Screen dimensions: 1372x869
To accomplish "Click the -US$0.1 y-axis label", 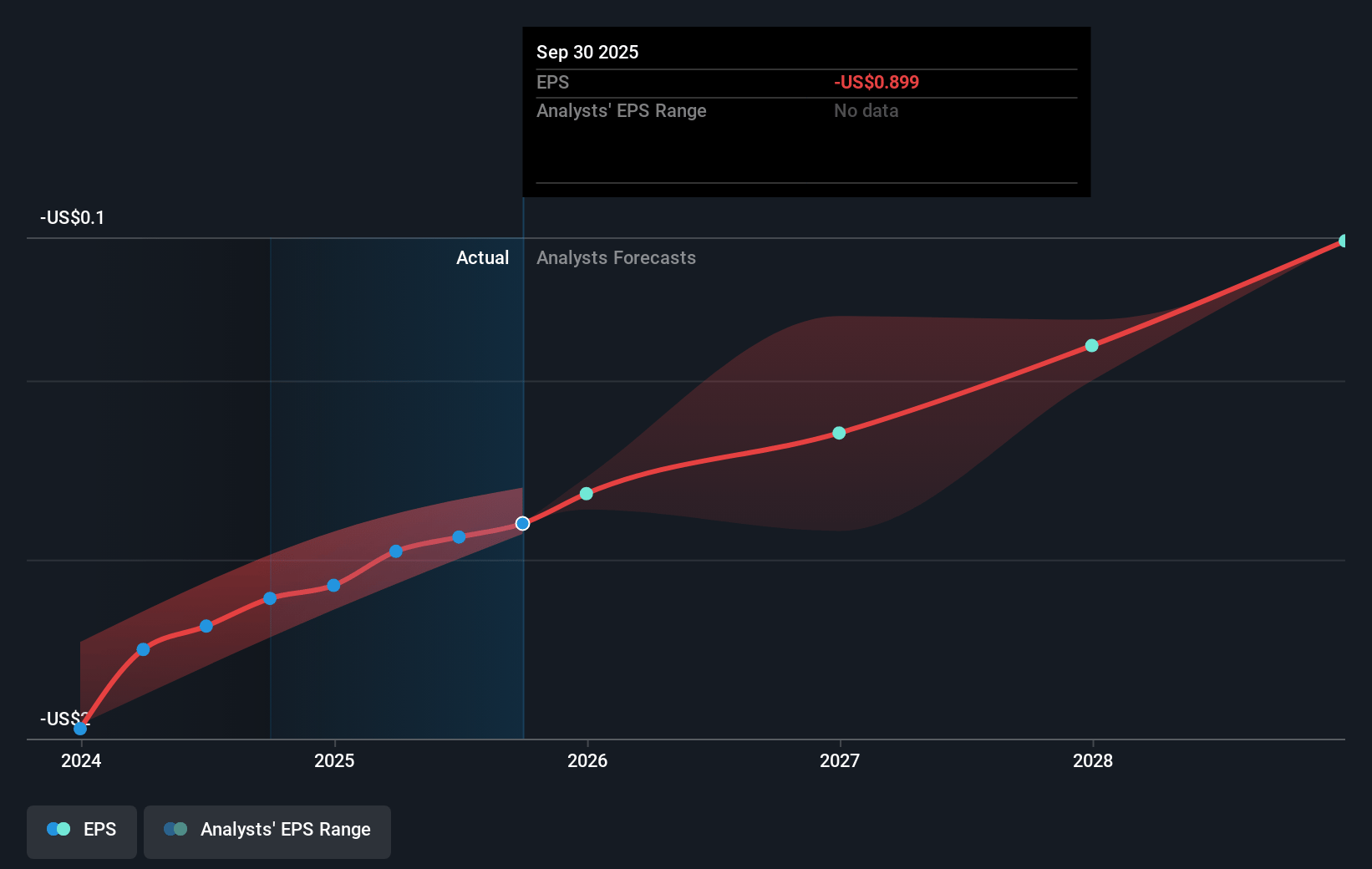I will coord(73,218).
